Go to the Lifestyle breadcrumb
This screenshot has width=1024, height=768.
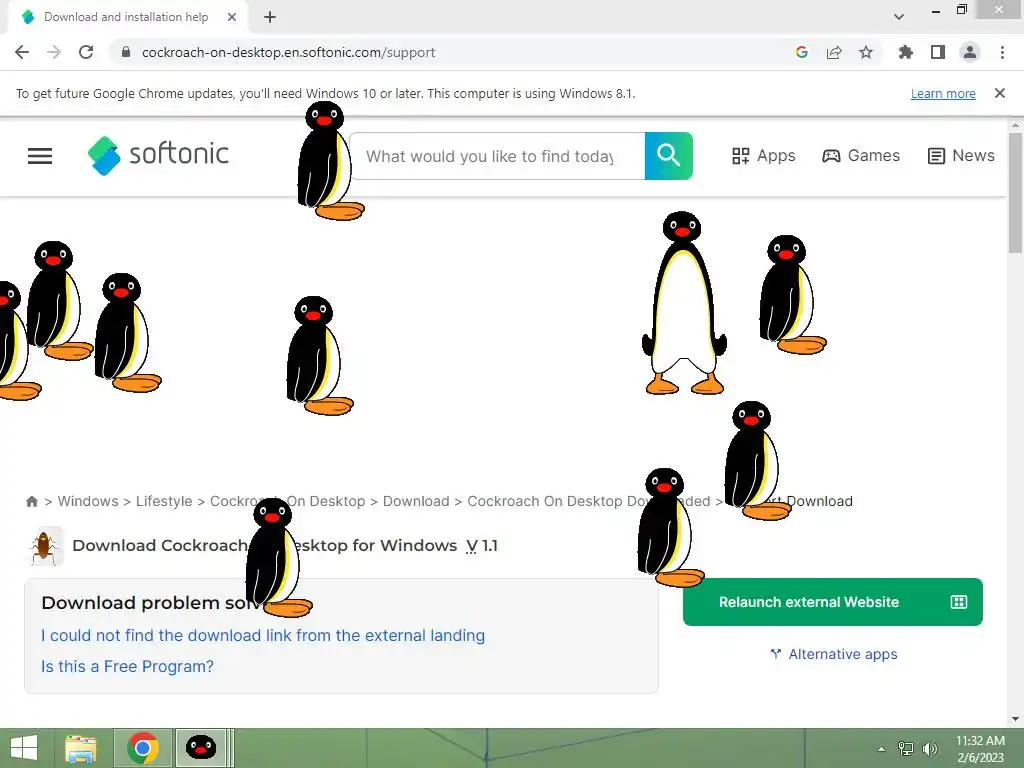click(x=164, y=501)
